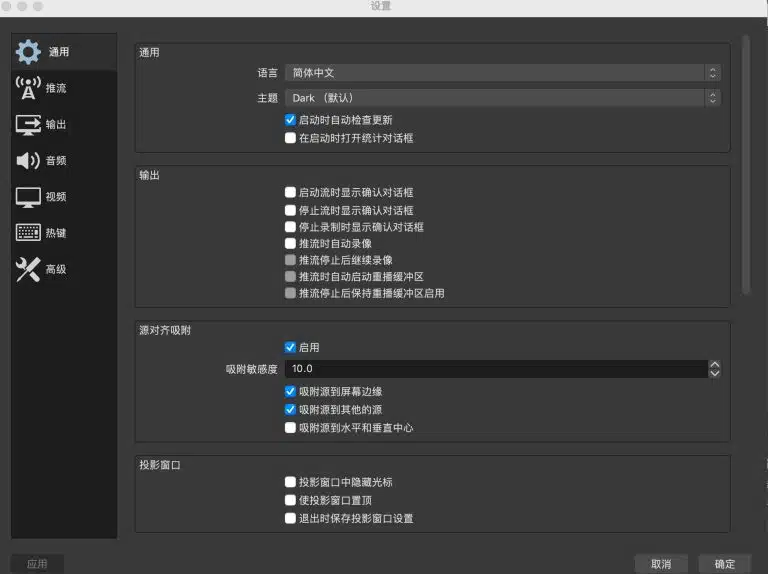Viewport: 768px width, 574px height.
Task: Click the 取消 button
Action: [661, 564]
